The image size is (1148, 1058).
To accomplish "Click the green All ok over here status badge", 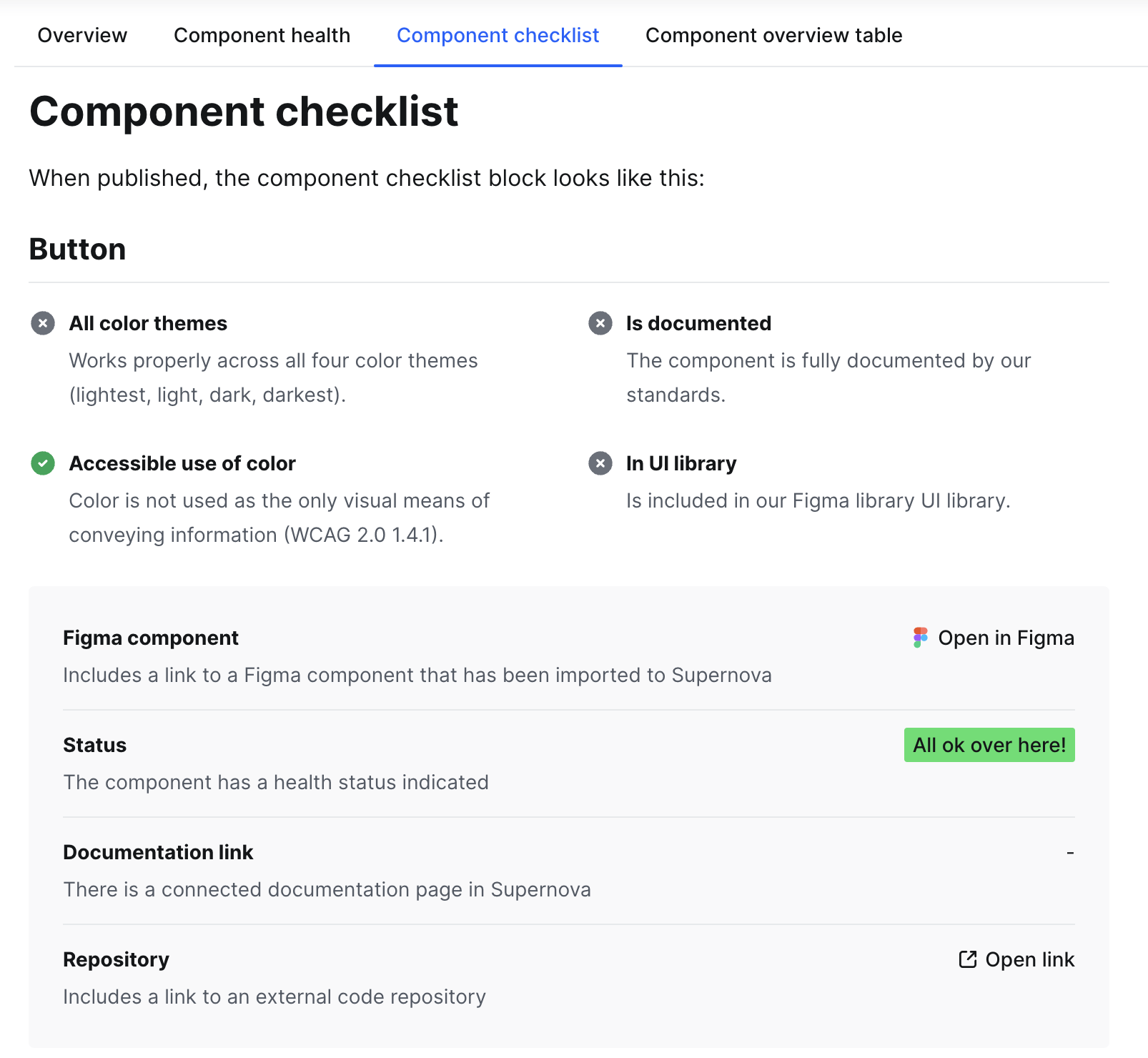I will click(x=989, y=745).
